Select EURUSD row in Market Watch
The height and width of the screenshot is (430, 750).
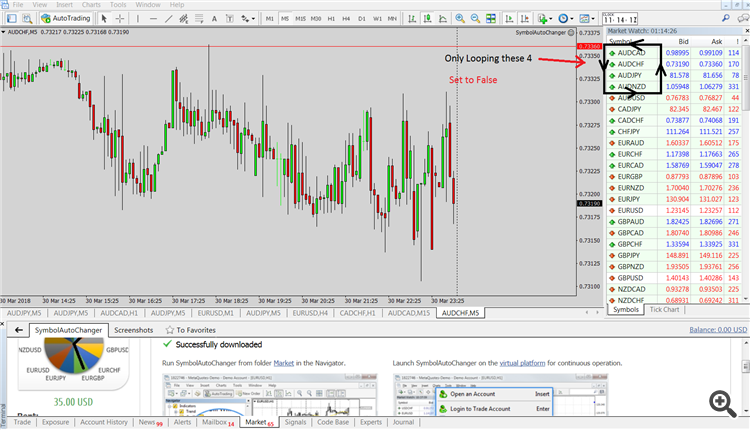[x=673, y=210]
